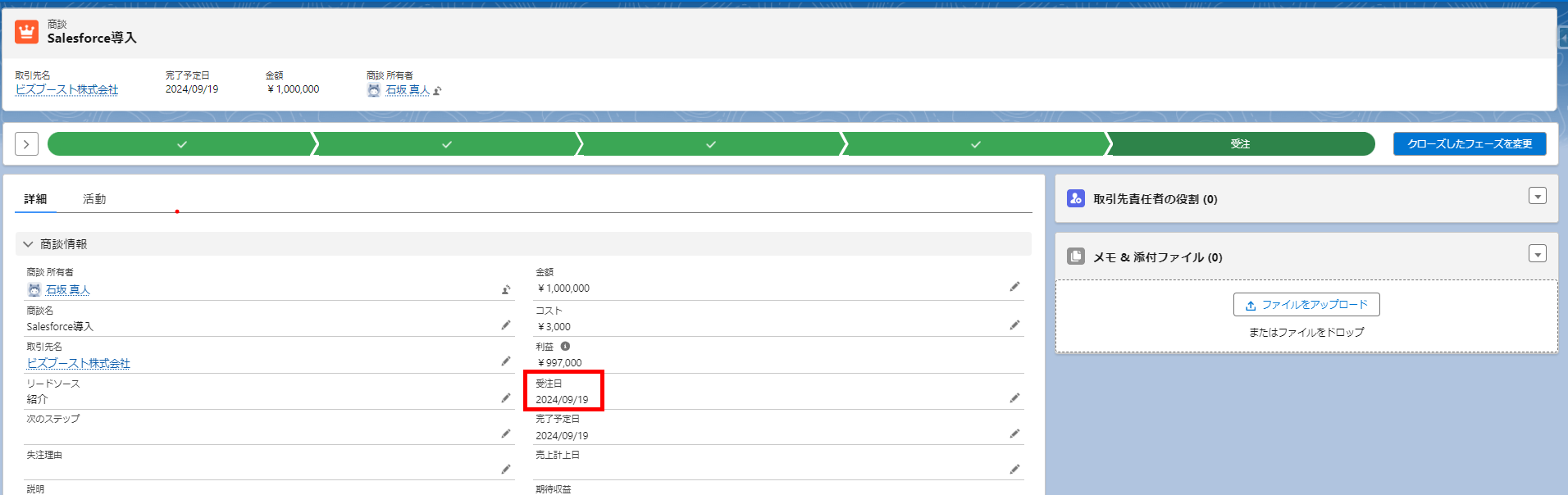
Task: Click the 商談名 value Salesforce導入 in details
Action: click(x=60, y=327)
